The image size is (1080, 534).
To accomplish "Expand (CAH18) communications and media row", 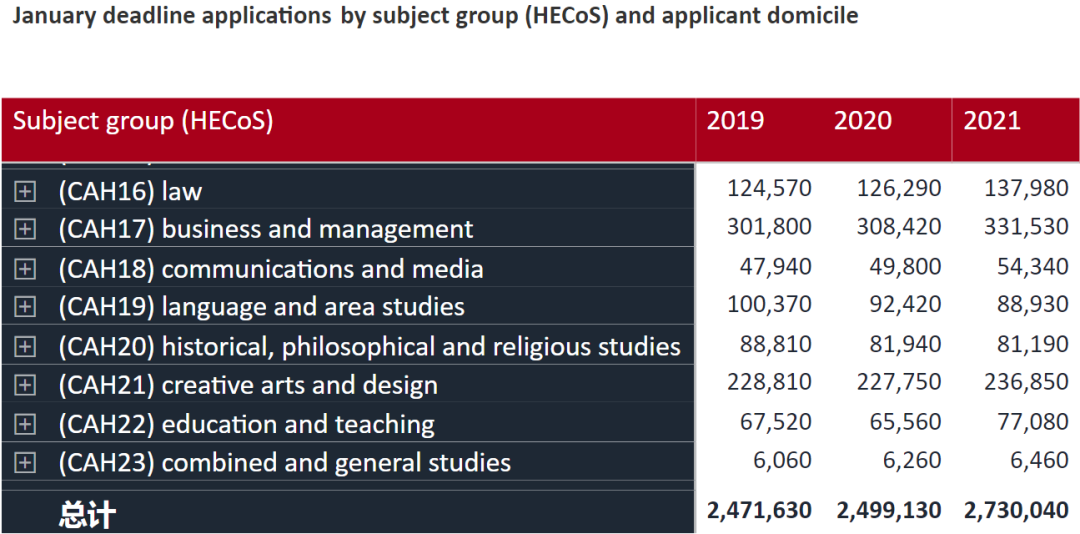I will coord(25,269).
